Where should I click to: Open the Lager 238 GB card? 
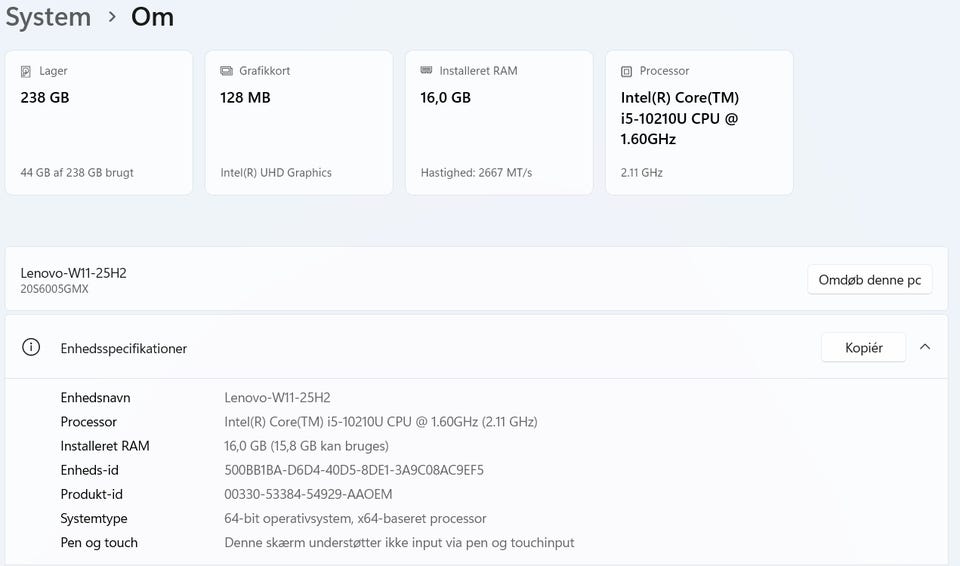pos(98,122)
